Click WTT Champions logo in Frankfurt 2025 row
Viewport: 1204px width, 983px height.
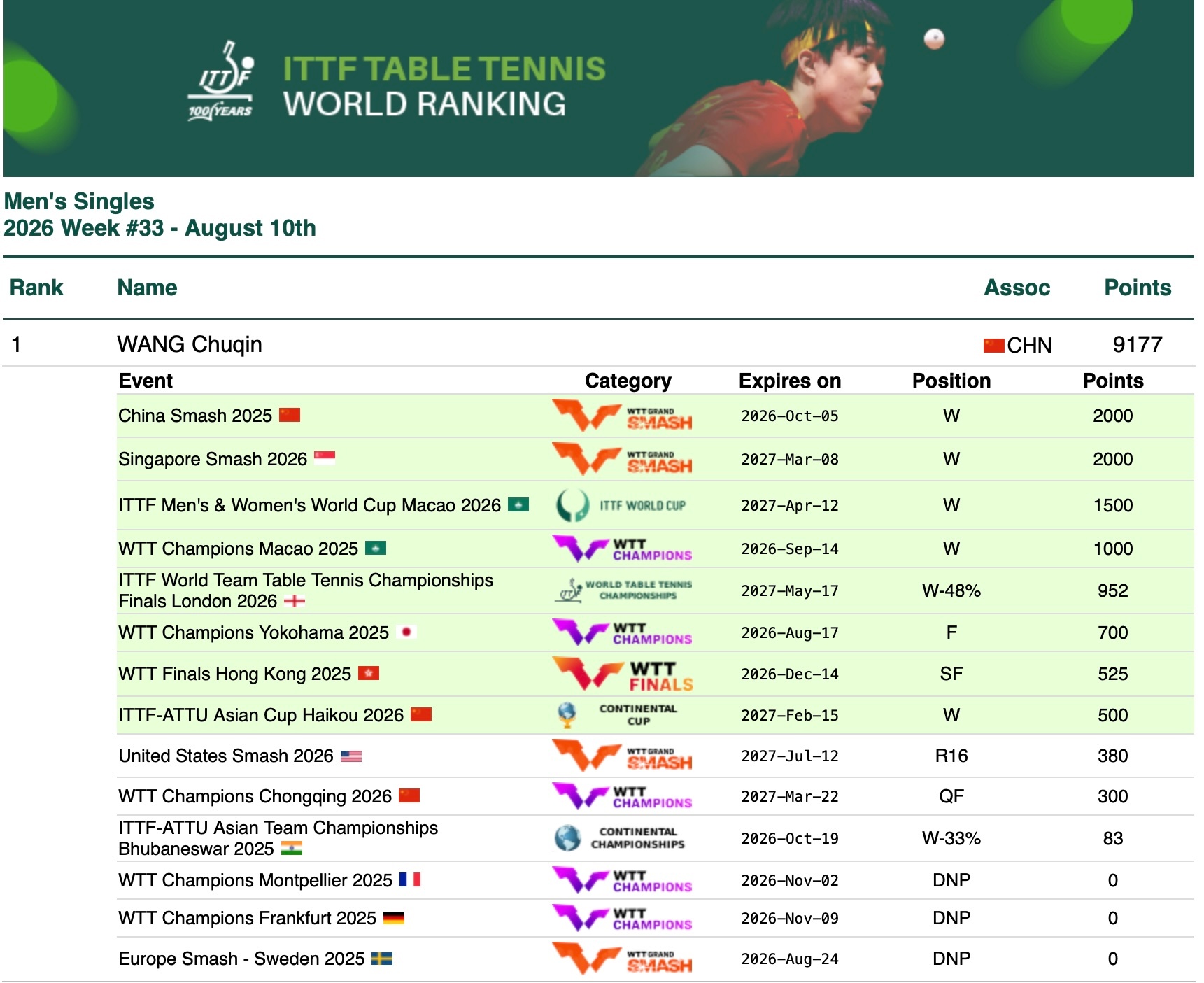point(623,918)
